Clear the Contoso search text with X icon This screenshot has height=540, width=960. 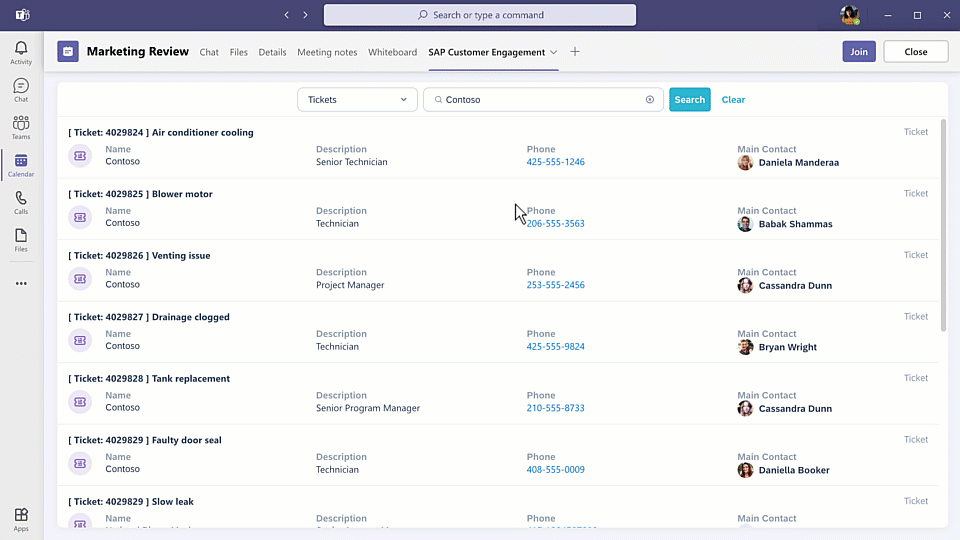coord(650,100)
